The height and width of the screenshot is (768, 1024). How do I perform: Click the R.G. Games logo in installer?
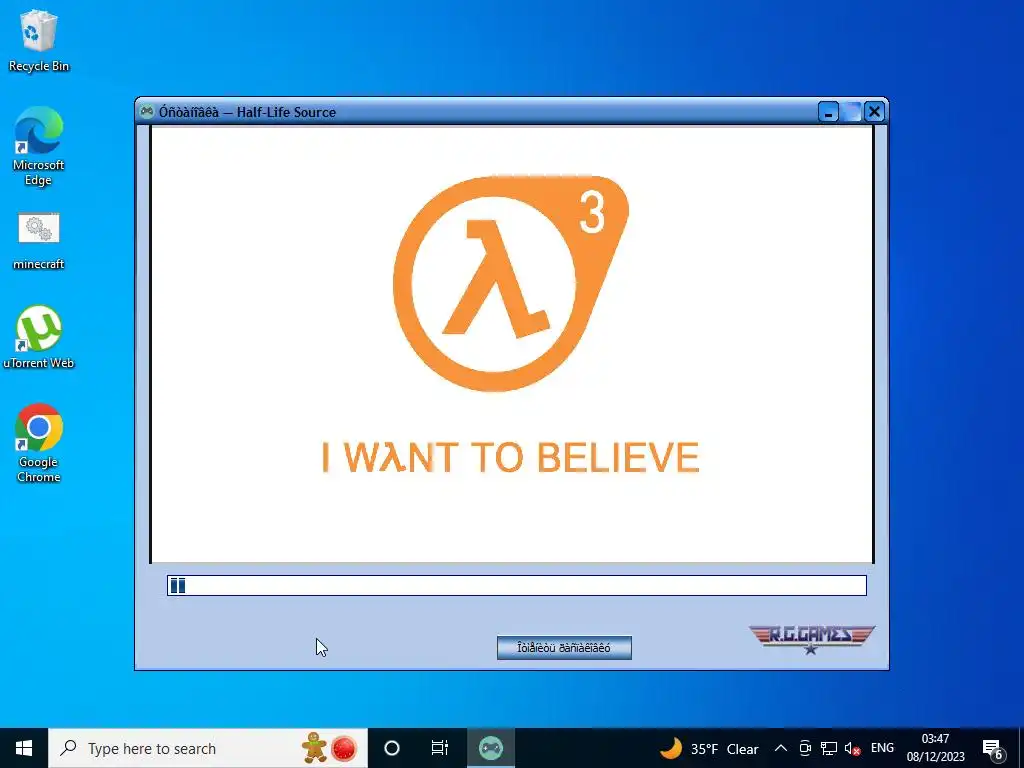811,638
